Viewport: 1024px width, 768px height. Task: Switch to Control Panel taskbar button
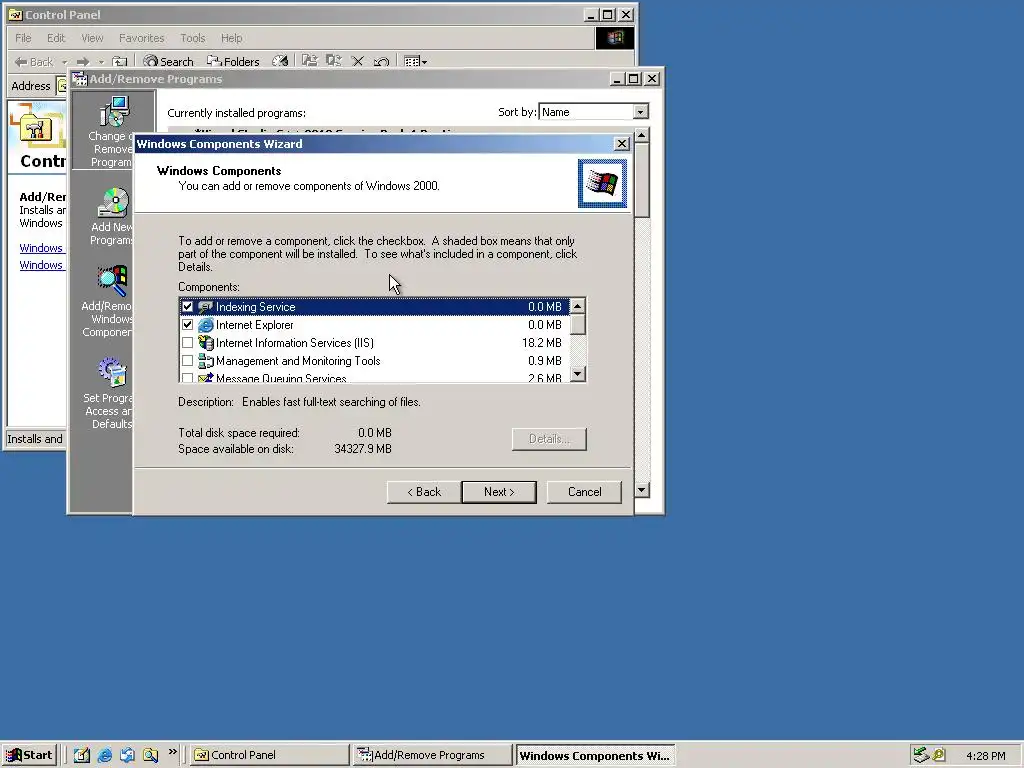click(269, 755)
